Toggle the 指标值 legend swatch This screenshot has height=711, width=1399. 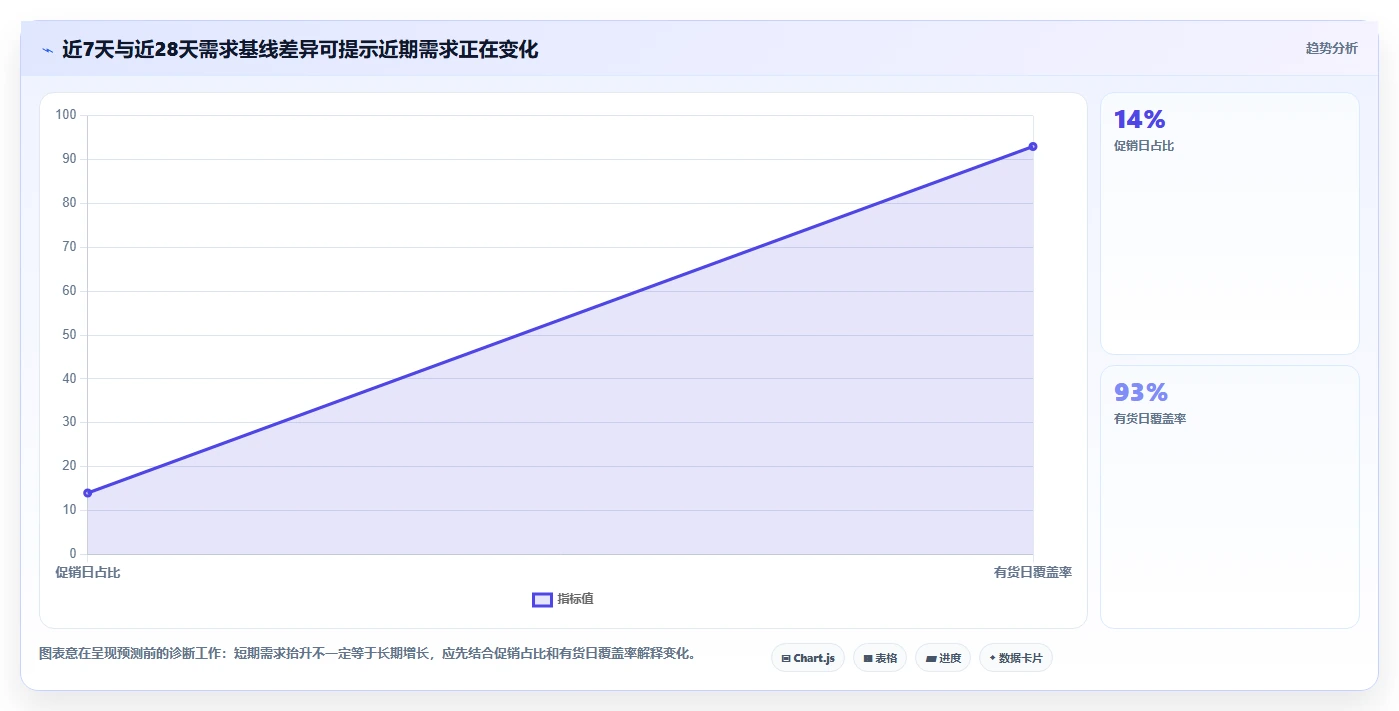pyautogui.click(x=542, y=599)
